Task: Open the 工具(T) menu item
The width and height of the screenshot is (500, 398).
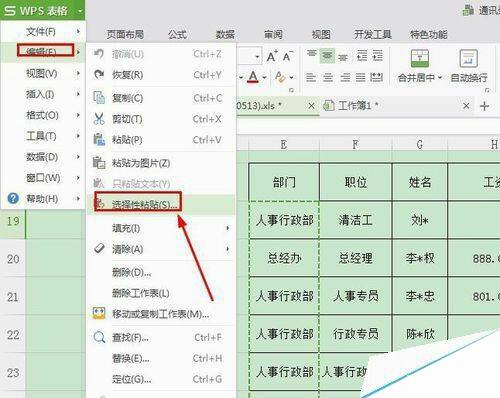Action: [43, 136]
